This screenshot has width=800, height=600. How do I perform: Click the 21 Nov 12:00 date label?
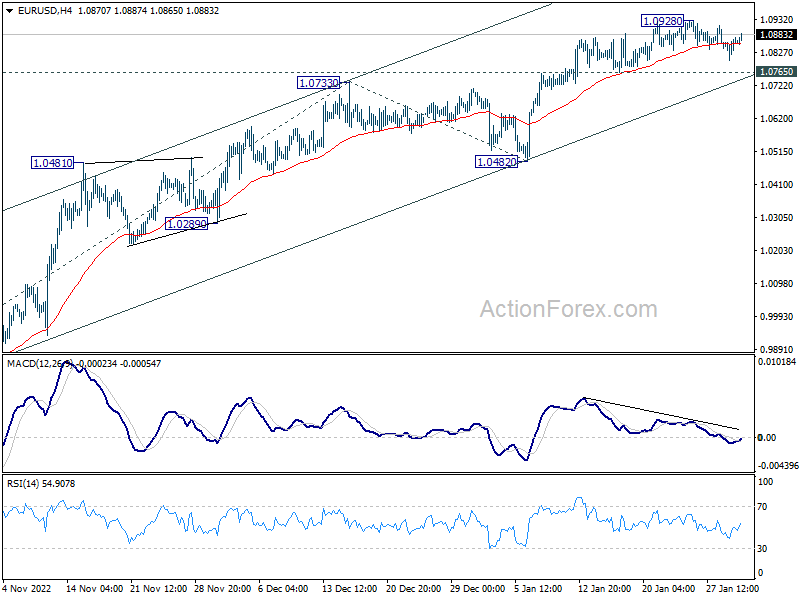click(x=159, y=588)
